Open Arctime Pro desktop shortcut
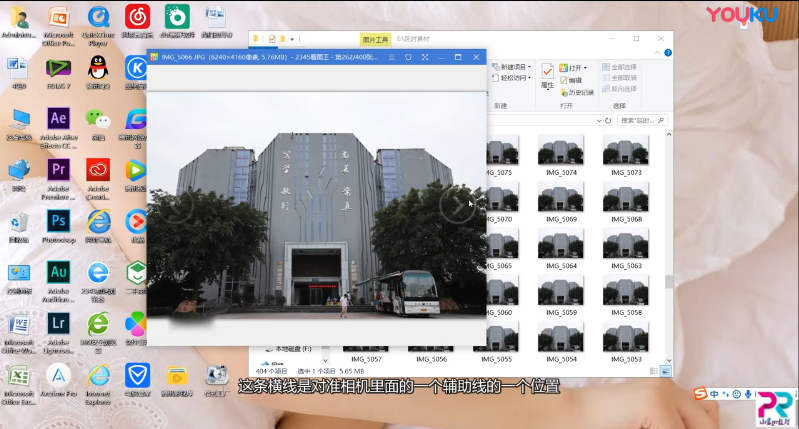 [58, 376]
